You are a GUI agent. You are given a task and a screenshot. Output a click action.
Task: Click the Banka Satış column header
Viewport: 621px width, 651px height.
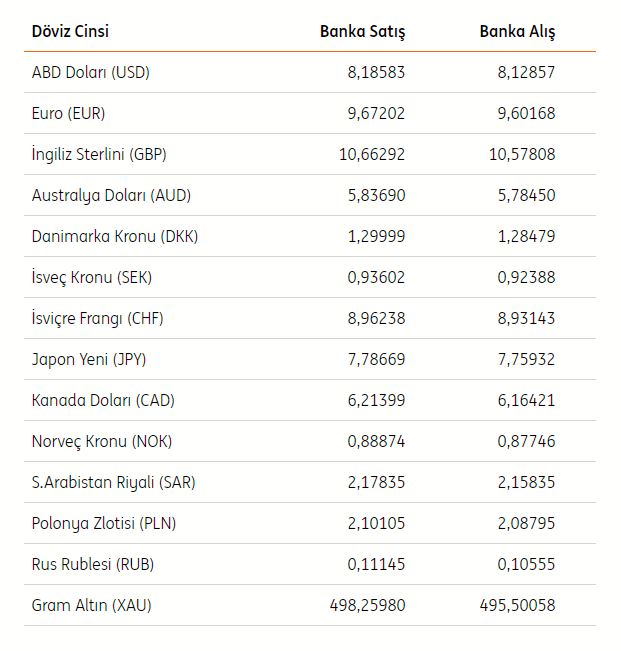[362, 31]
